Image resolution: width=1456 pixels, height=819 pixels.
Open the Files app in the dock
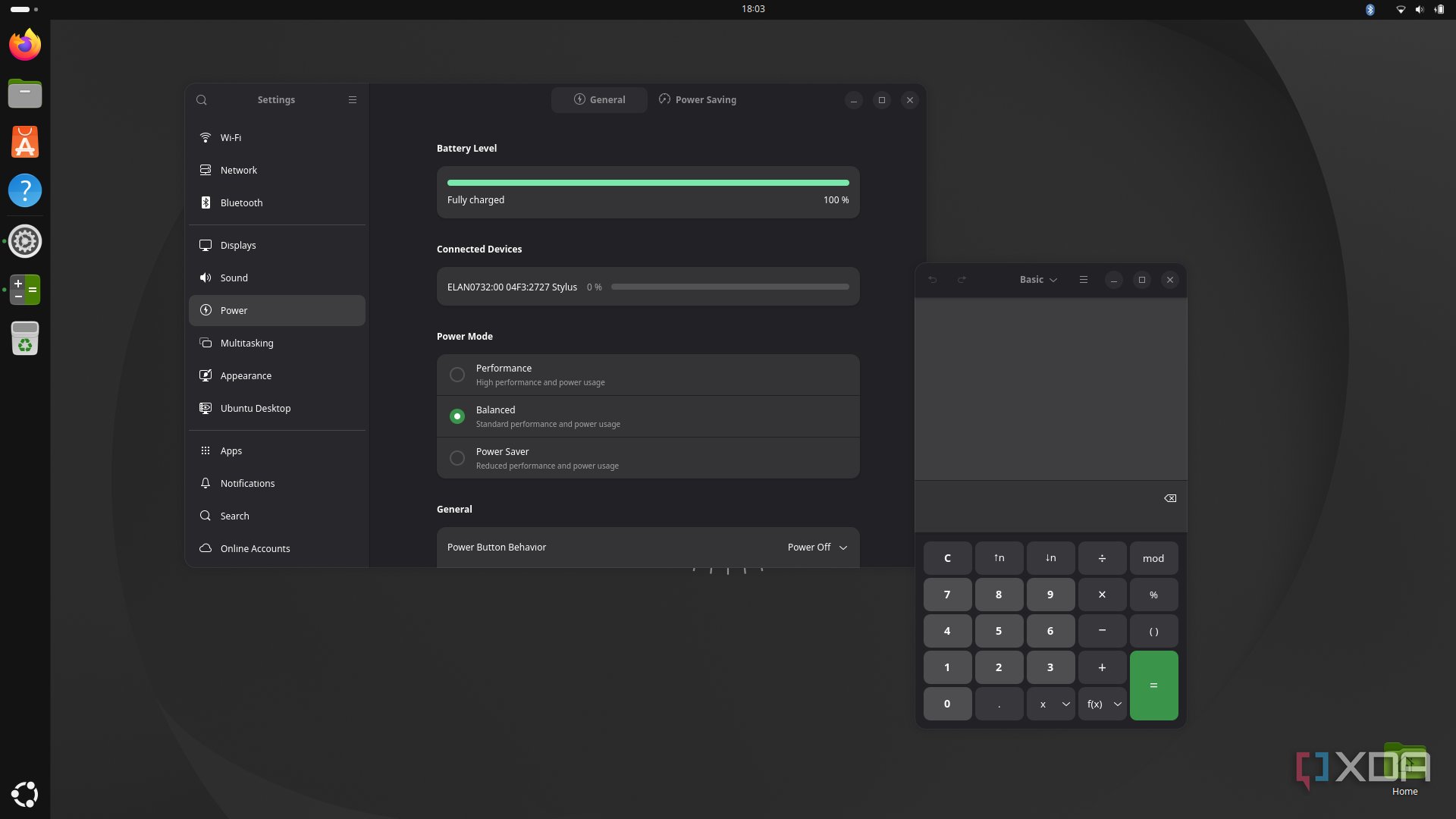click(x=25, y=93)
